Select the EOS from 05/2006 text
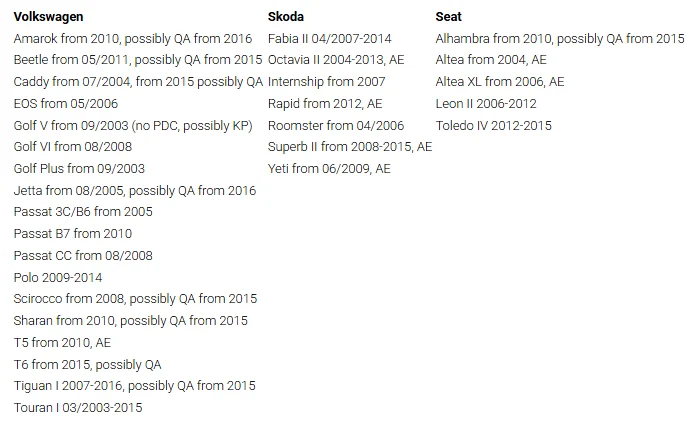 point(65,103)
